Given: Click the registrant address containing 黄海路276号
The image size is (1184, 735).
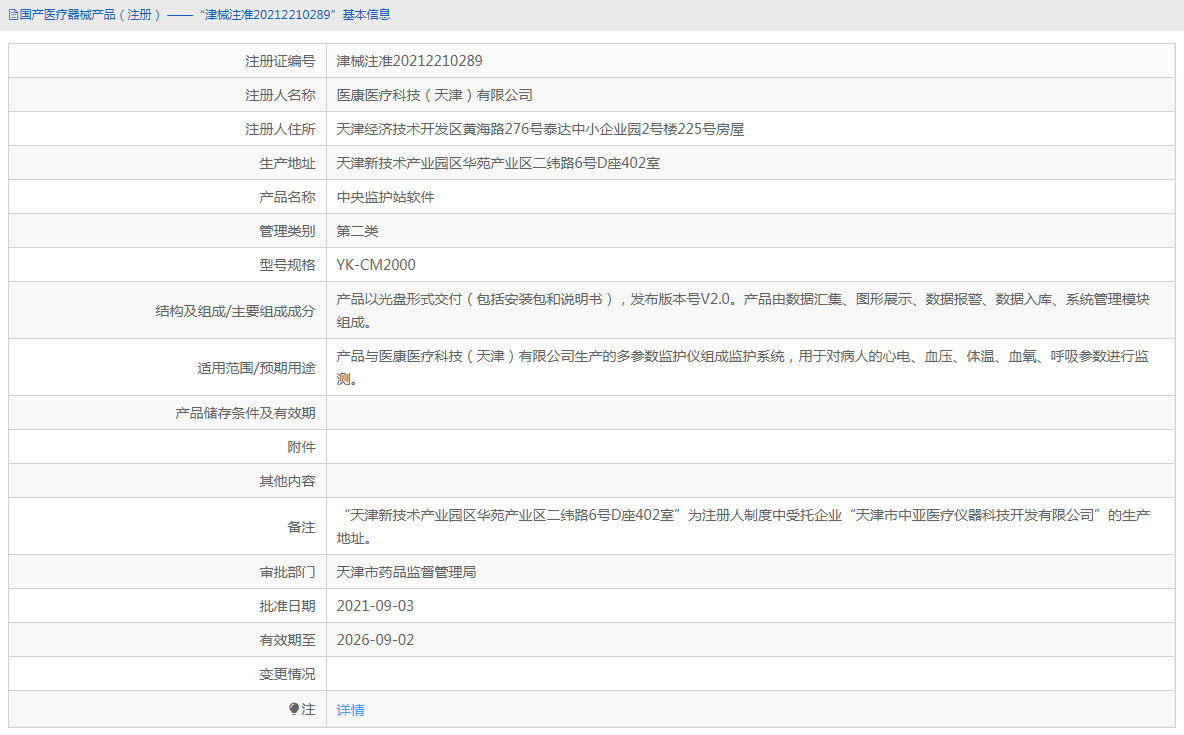Looking at the screenshot, I should (540, 129).
